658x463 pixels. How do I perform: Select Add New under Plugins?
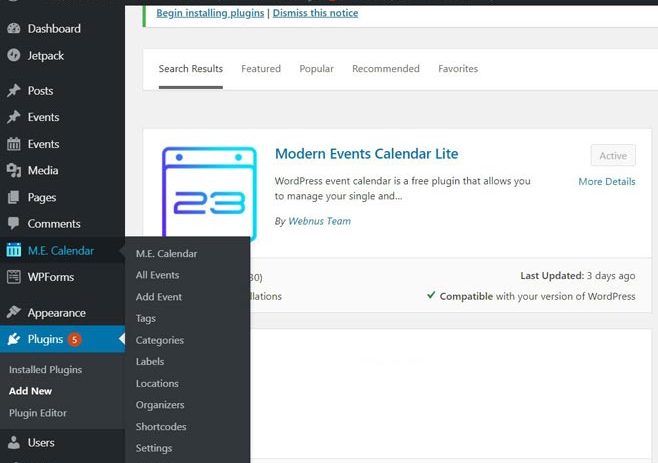30,391
